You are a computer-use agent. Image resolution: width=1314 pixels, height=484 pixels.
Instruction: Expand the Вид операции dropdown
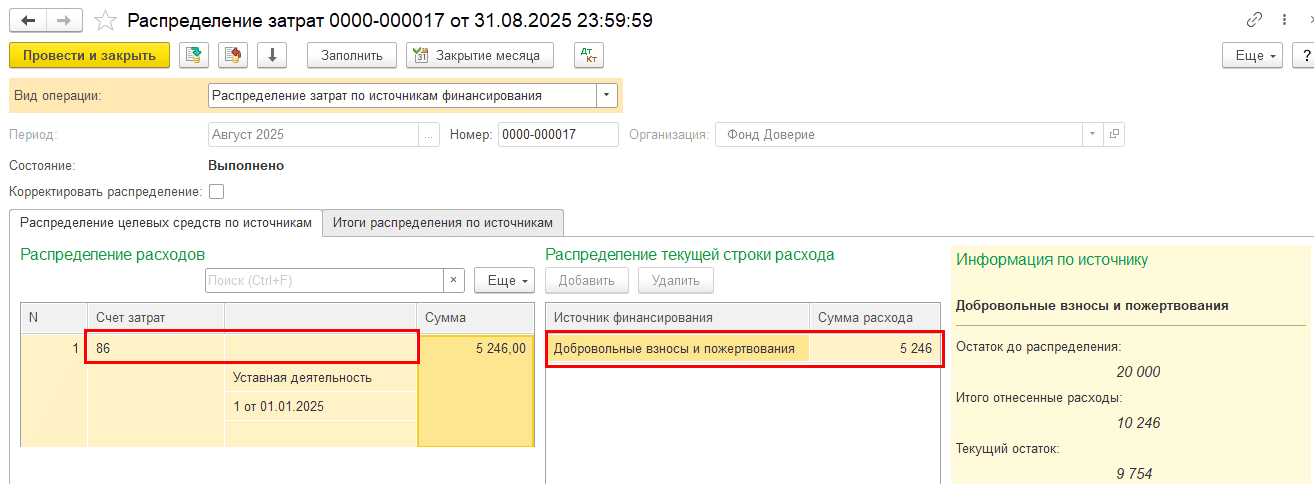[607, 95]
